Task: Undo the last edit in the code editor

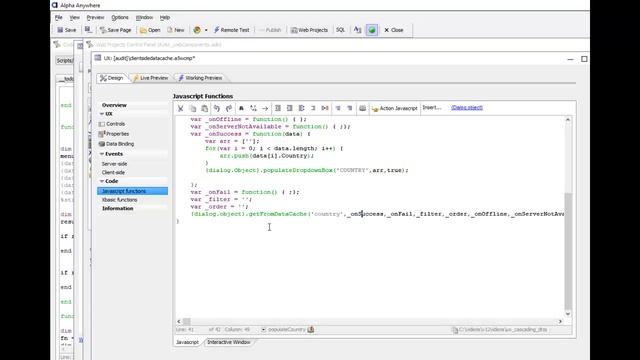Action: pos(217,108)
